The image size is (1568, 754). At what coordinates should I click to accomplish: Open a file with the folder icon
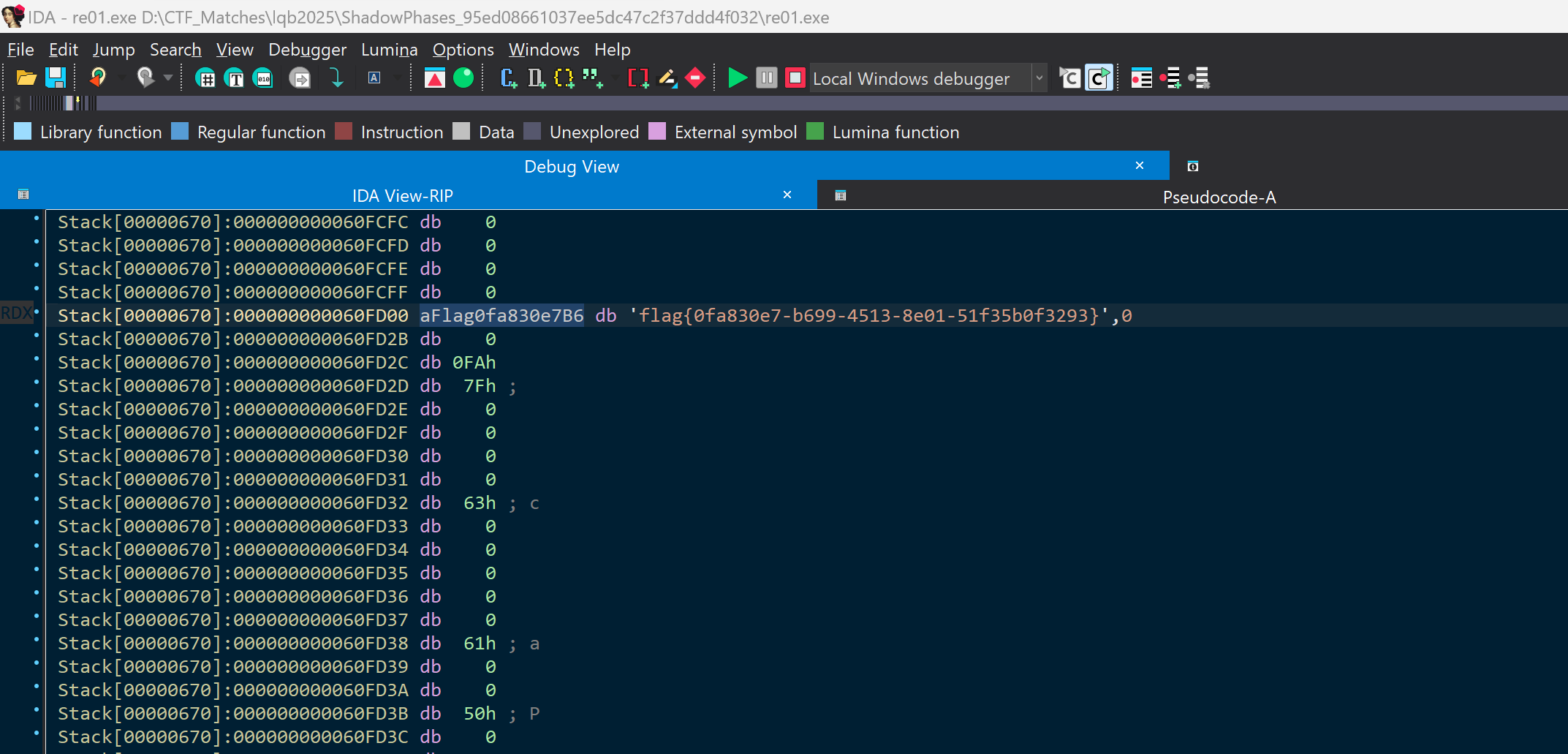point(26,78)
